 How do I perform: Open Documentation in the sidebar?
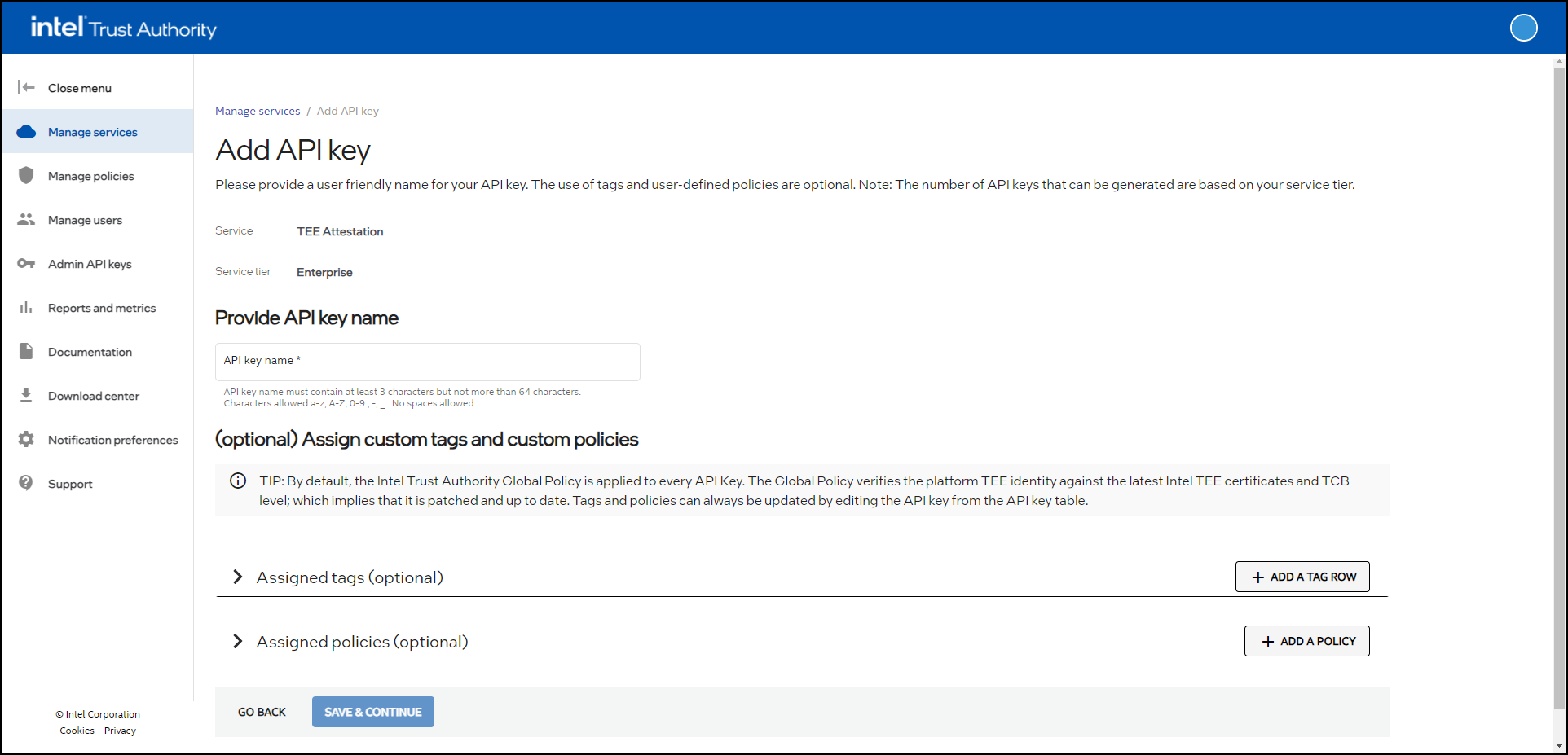(x=97, y=351)
